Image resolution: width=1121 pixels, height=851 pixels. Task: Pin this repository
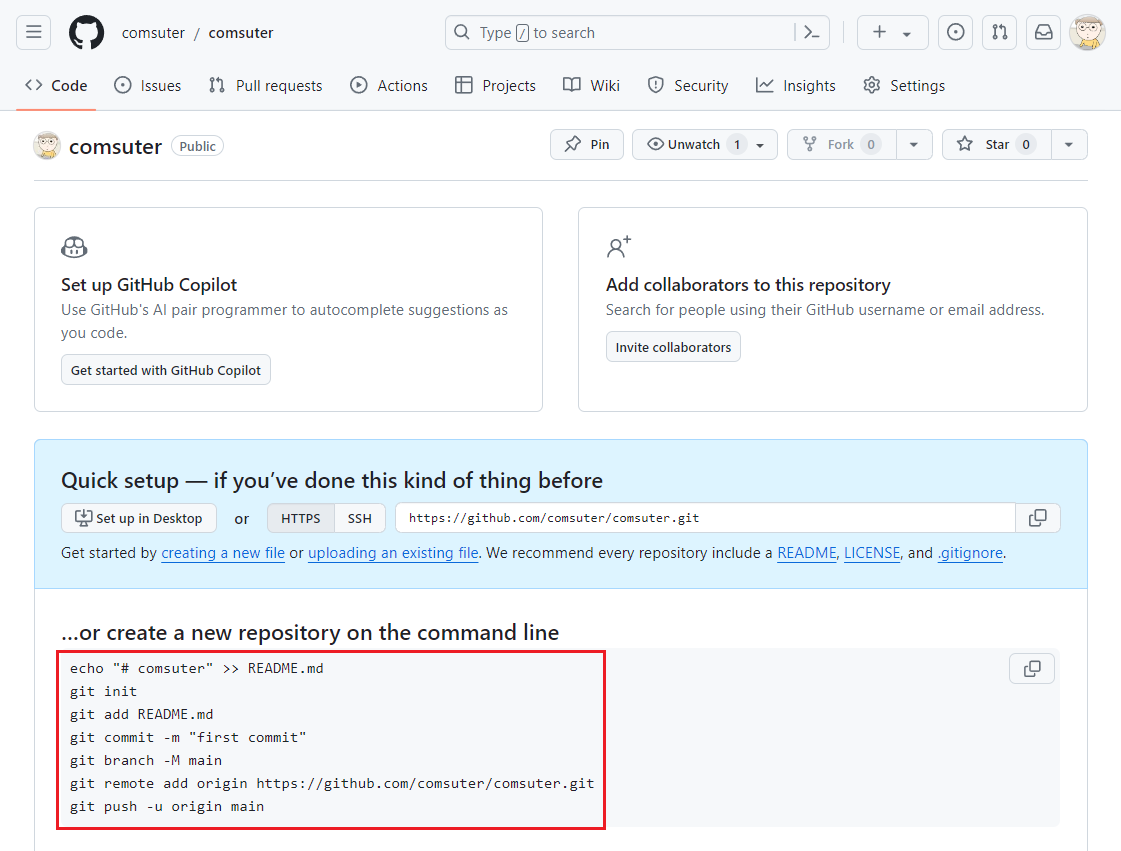pos(587,144)
